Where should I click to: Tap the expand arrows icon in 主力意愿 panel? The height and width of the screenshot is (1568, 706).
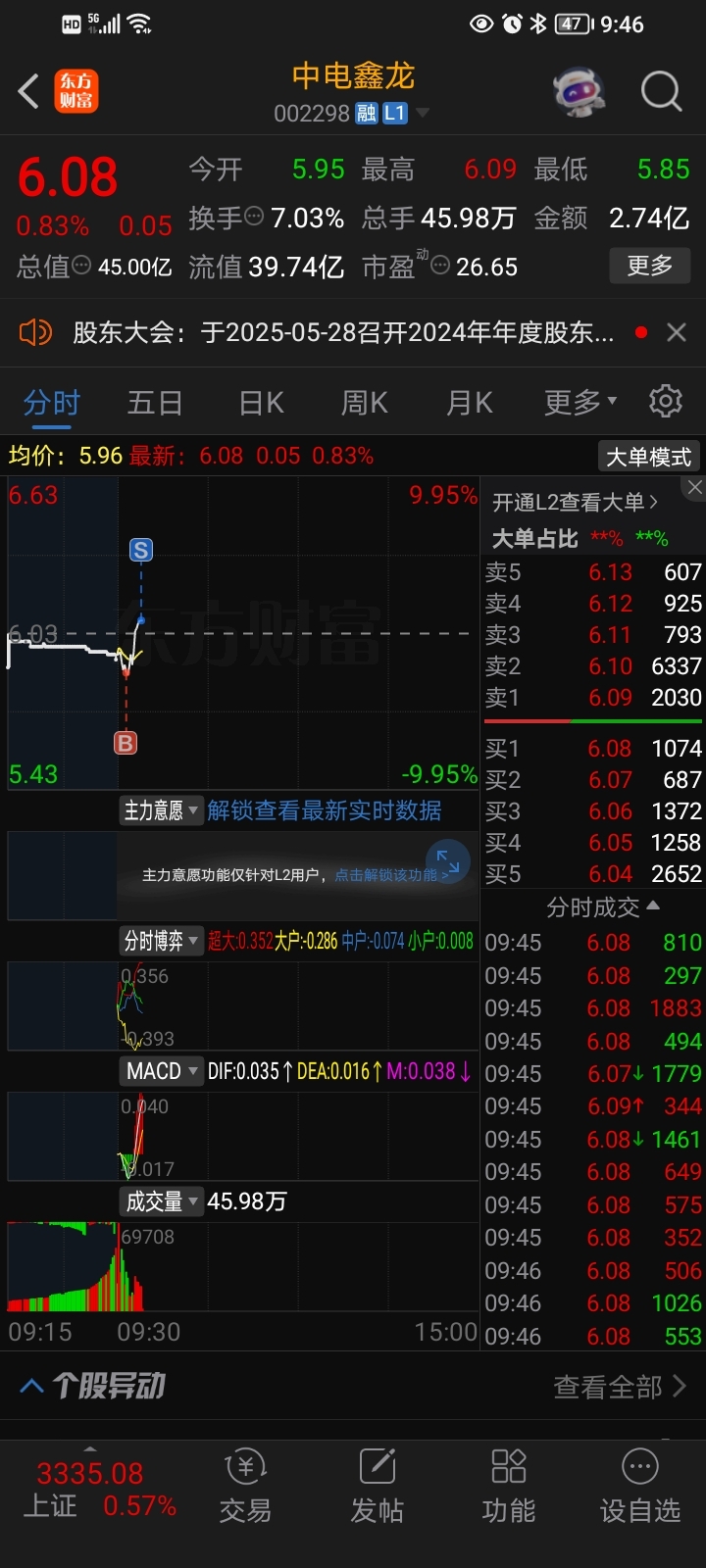pos(448,861)
